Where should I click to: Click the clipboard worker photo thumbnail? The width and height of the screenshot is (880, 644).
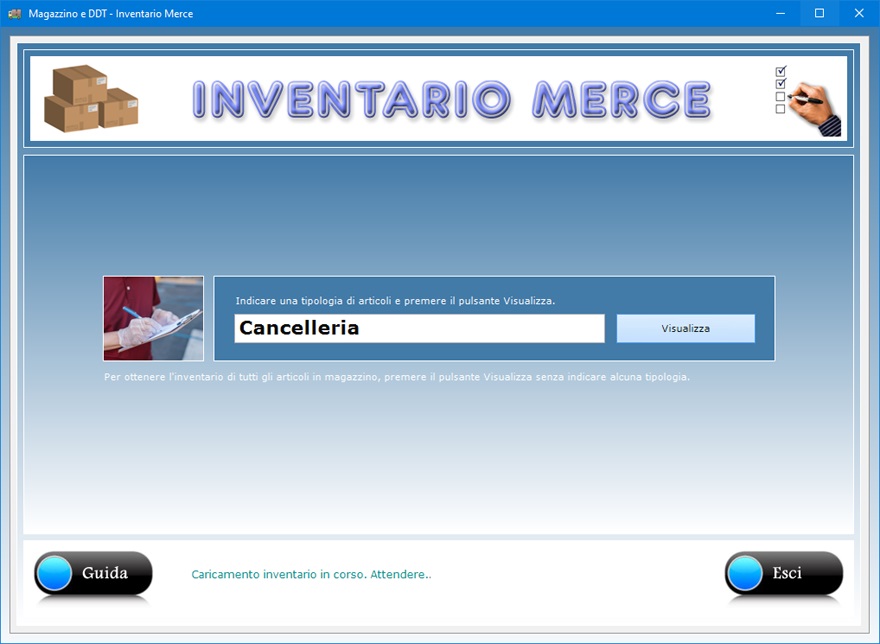tap(153, 318)
